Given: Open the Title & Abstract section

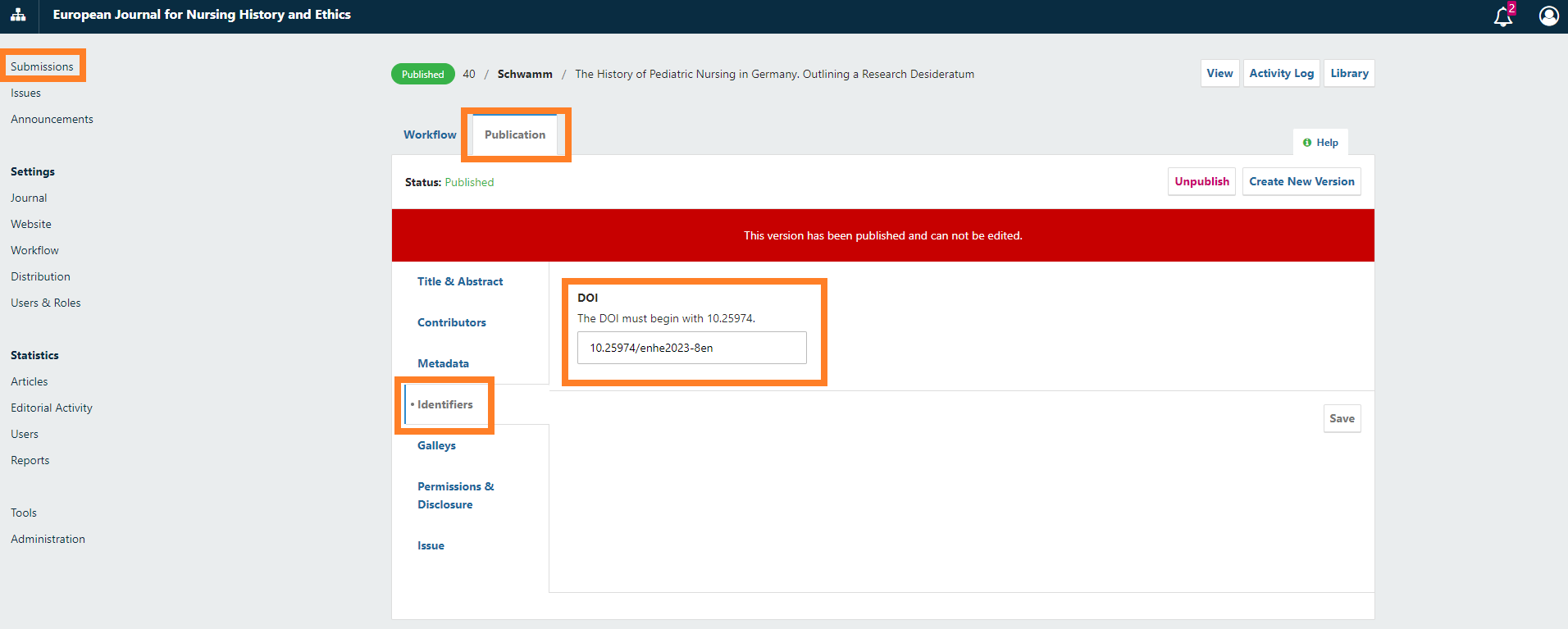Looking at the screenshot, I should [460, 281].
